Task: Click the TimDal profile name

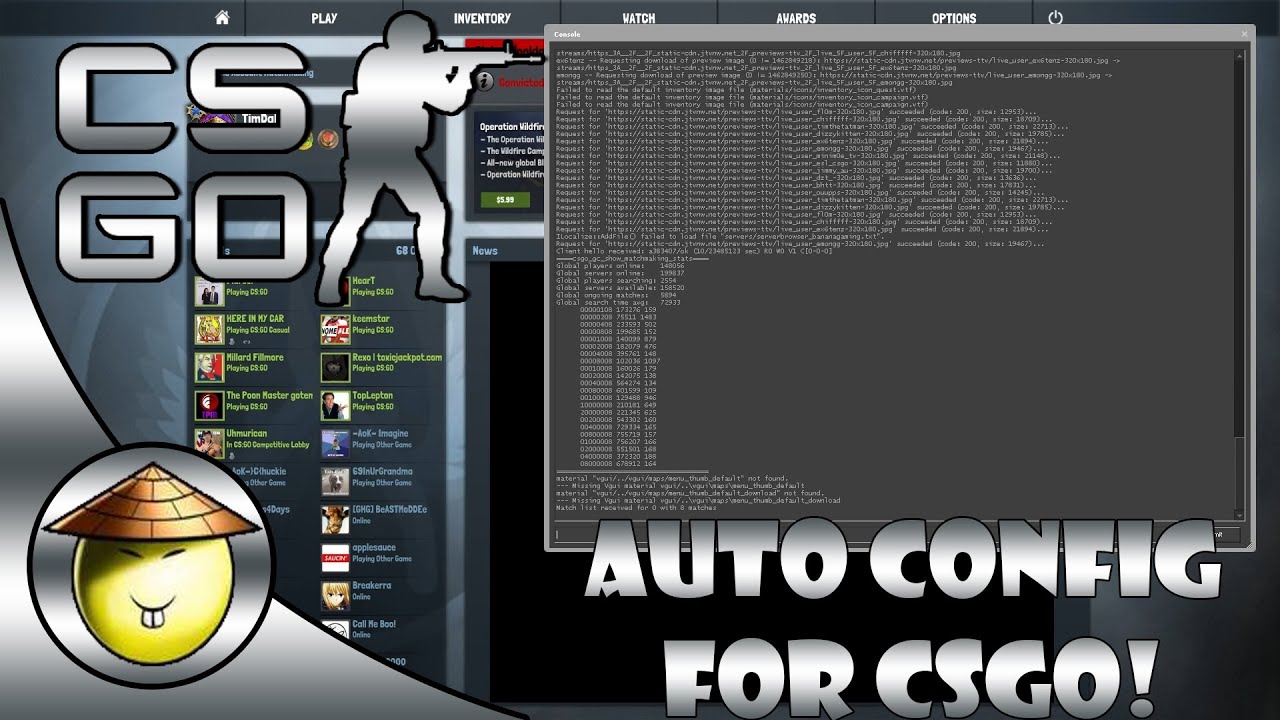Action: pos(258,118)
